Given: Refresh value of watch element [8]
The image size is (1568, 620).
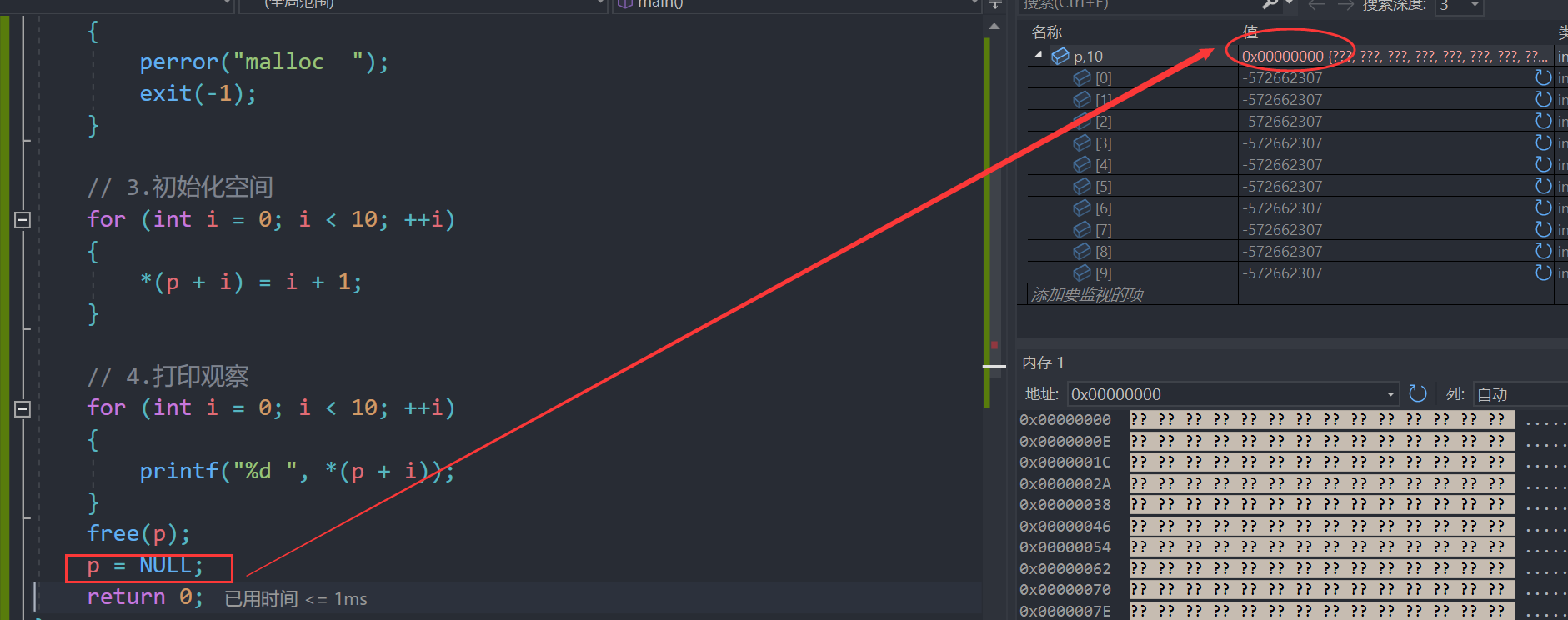Looking at the screenshot, I should coord(1543,251).
